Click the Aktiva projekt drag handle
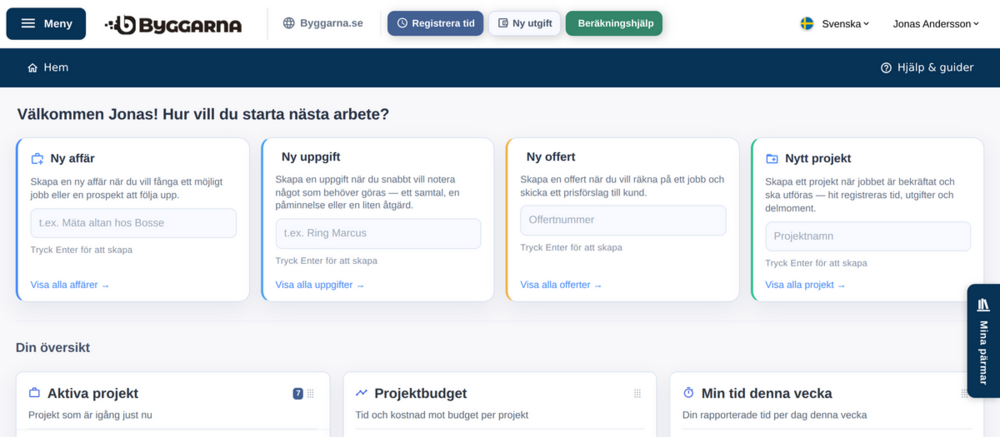Screen dimensions: 1000x437 coord(311,394)
